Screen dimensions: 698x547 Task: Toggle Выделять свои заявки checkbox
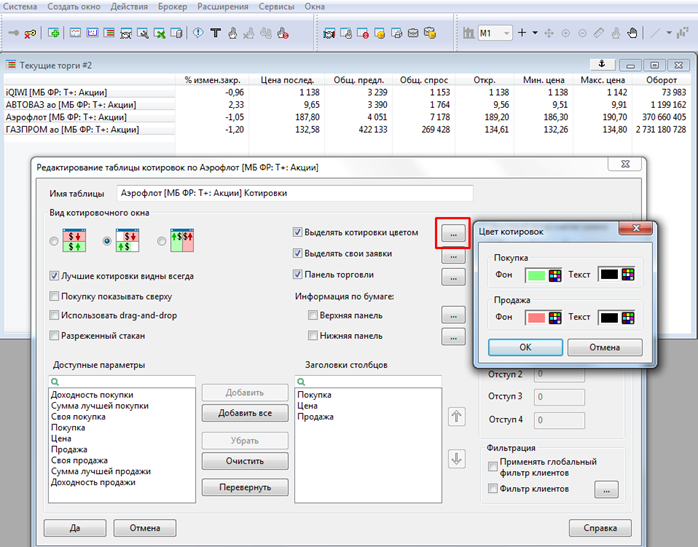pos(298,253)
